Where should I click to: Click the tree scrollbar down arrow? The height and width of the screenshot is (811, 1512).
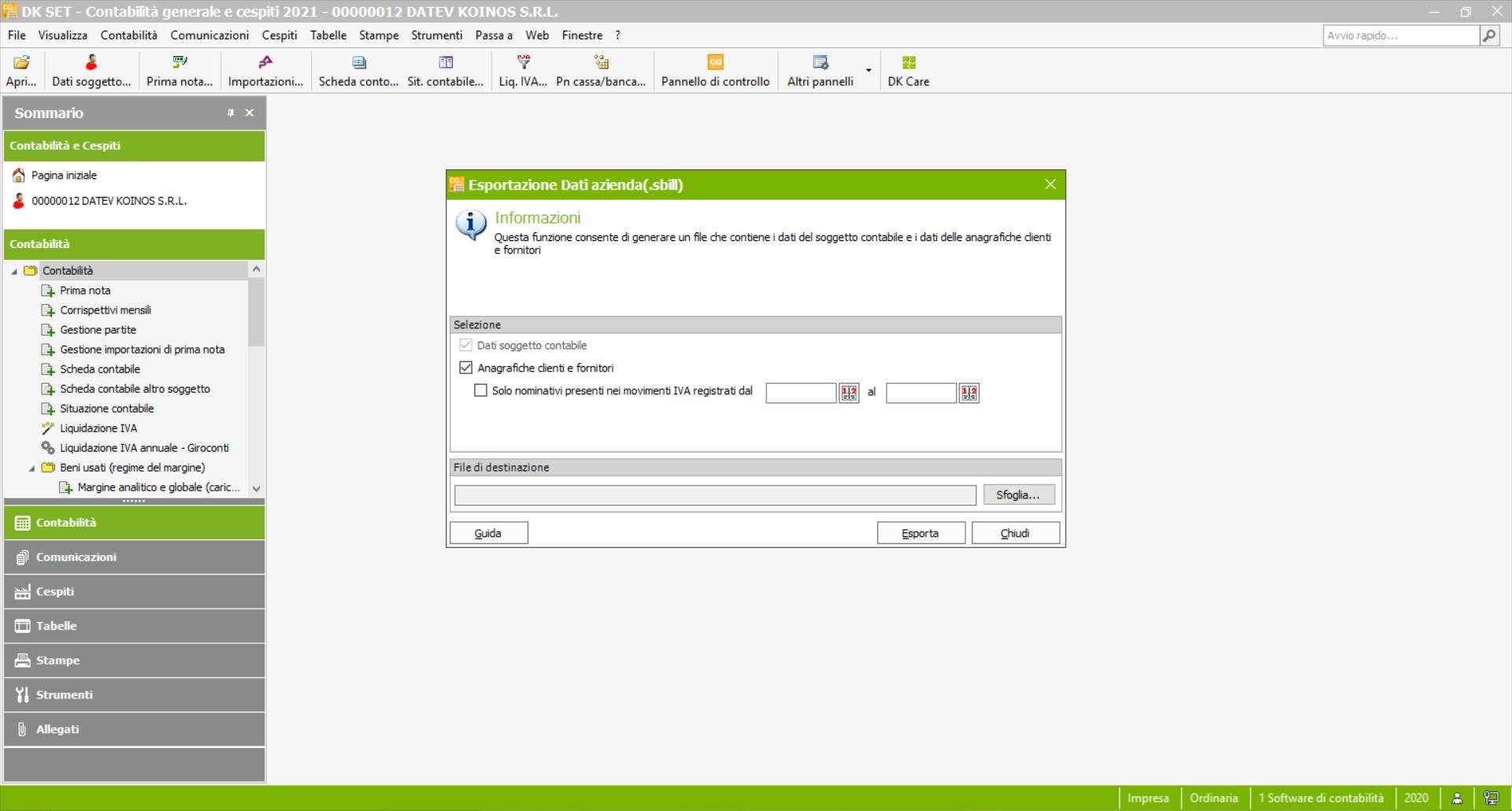[x=256, y=488]
